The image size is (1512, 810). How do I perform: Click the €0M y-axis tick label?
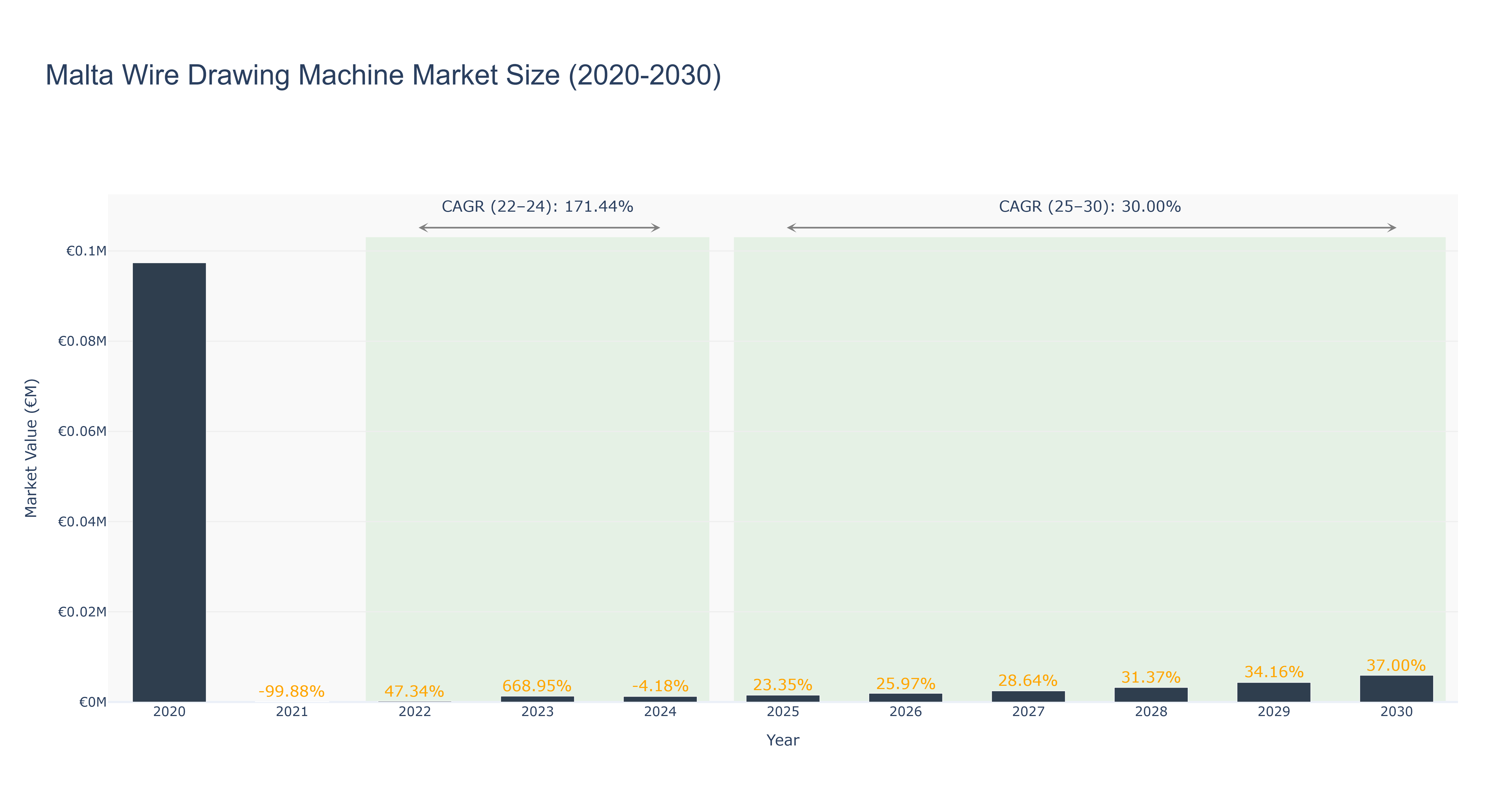[x=93, y=703]
